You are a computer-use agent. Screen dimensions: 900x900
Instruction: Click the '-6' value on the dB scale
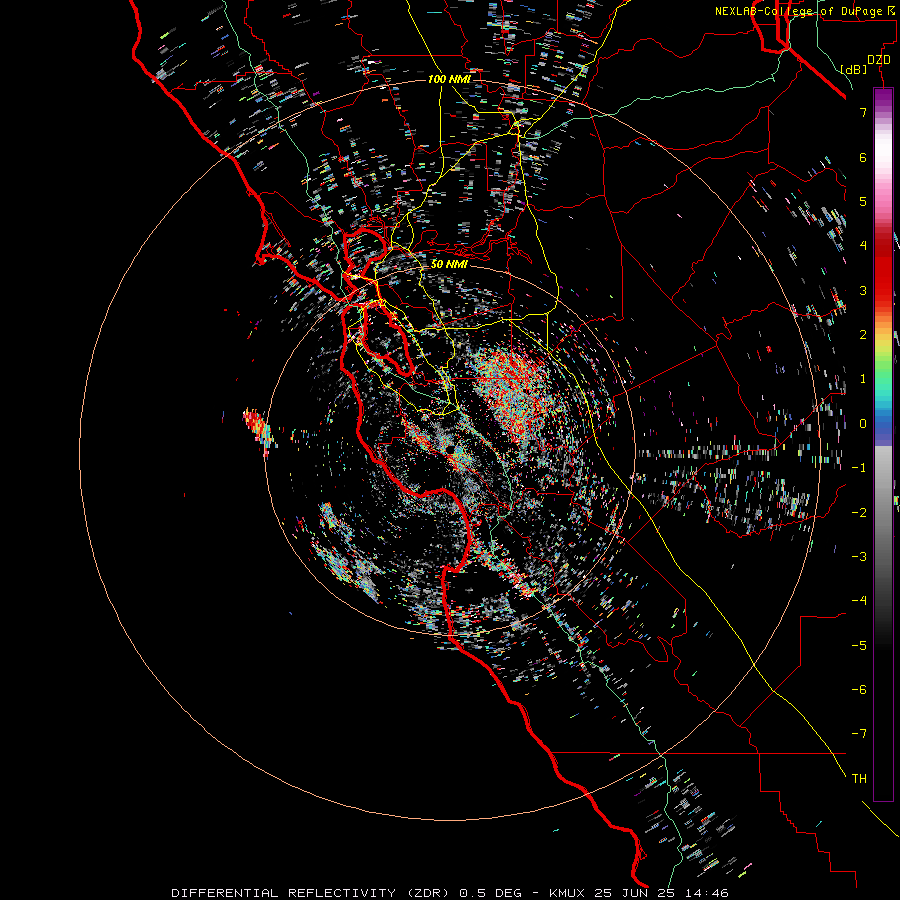click(x=859, y=690)
